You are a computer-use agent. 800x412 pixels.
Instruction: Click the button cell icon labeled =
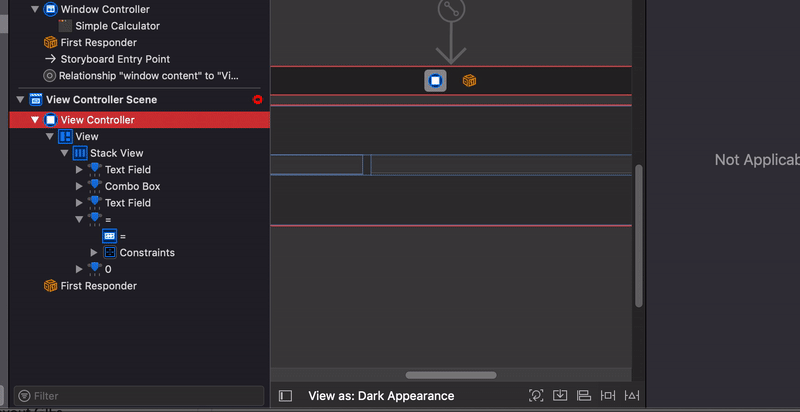point(109,236)
